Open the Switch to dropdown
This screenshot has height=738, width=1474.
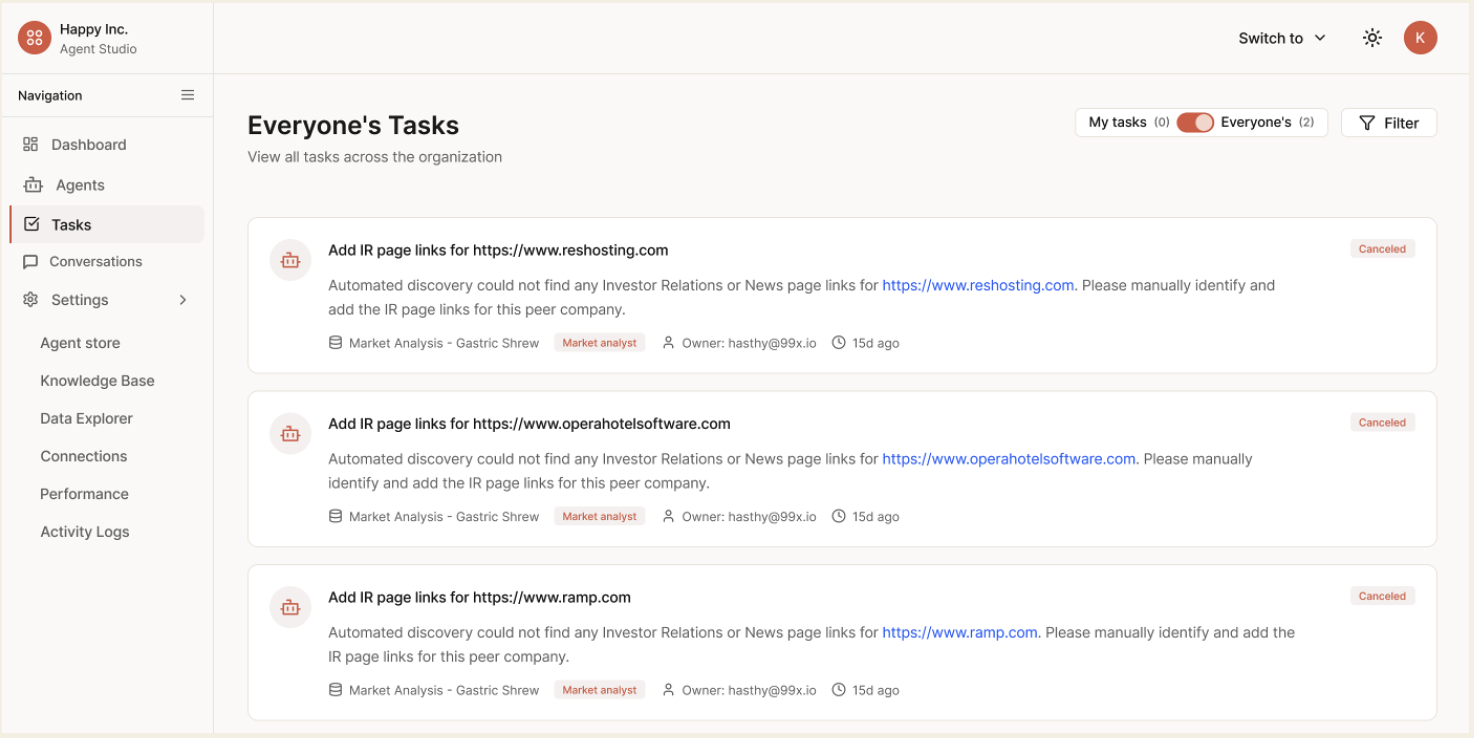pyautogui.click(x=1281, y=37)
